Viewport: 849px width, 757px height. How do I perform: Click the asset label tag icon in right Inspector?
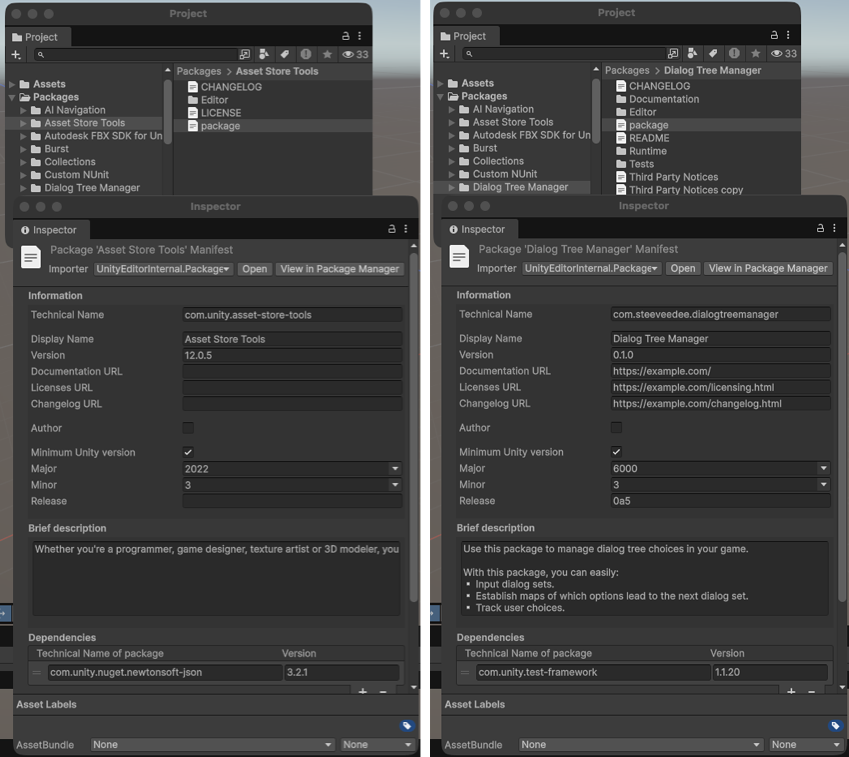tap(835, 725)
